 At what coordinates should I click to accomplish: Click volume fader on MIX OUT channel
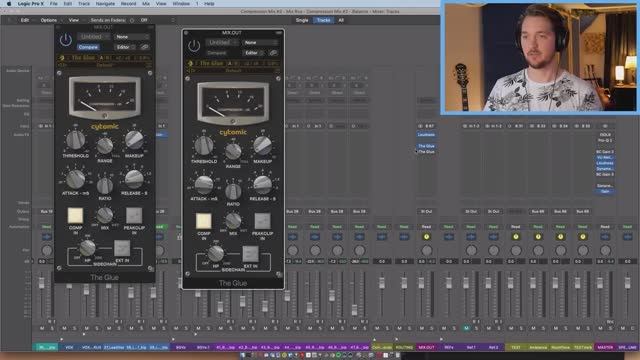pyautogui.click(x=422, y=283)
